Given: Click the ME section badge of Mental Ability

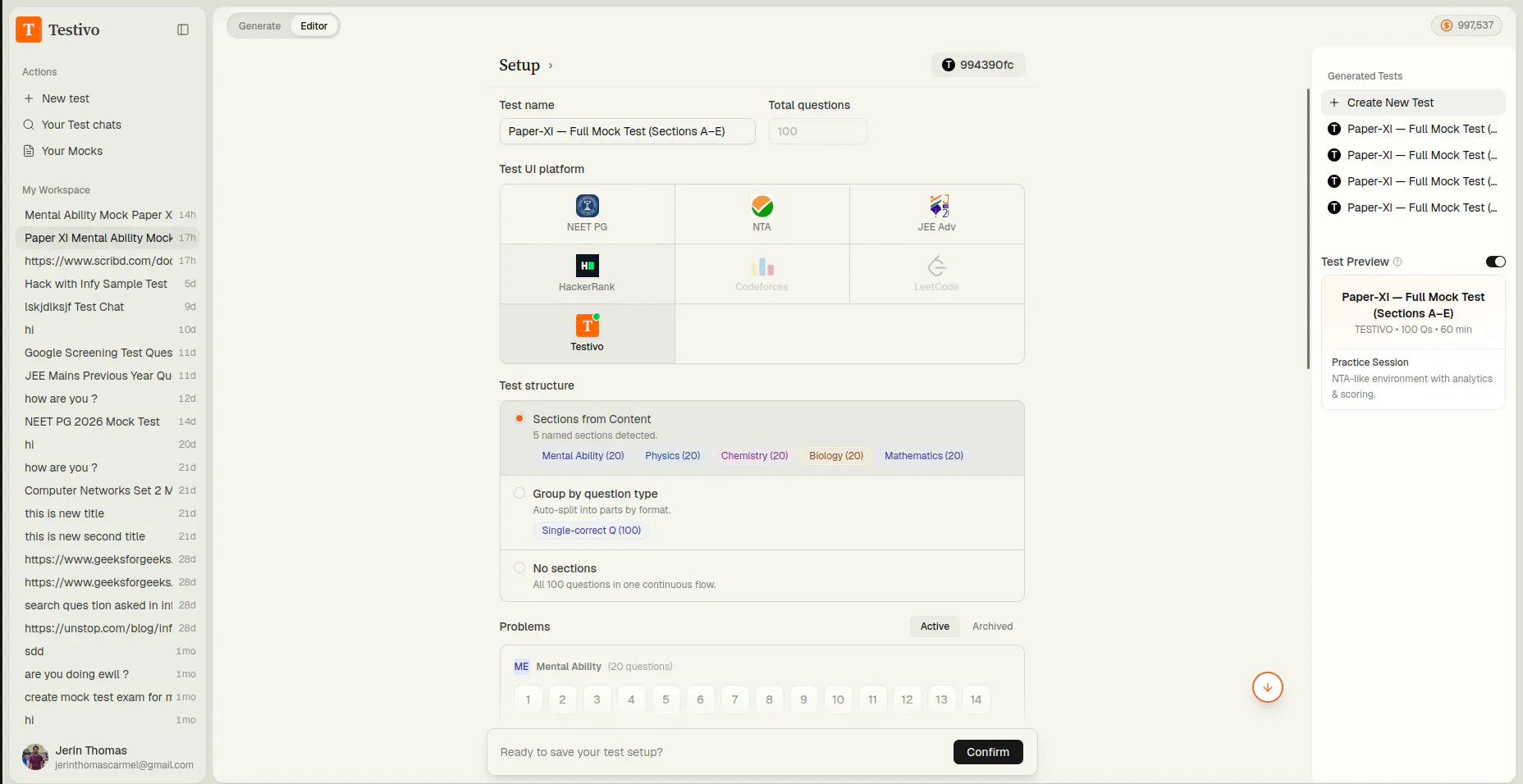Looking at the screenshot, I should 521,667.
